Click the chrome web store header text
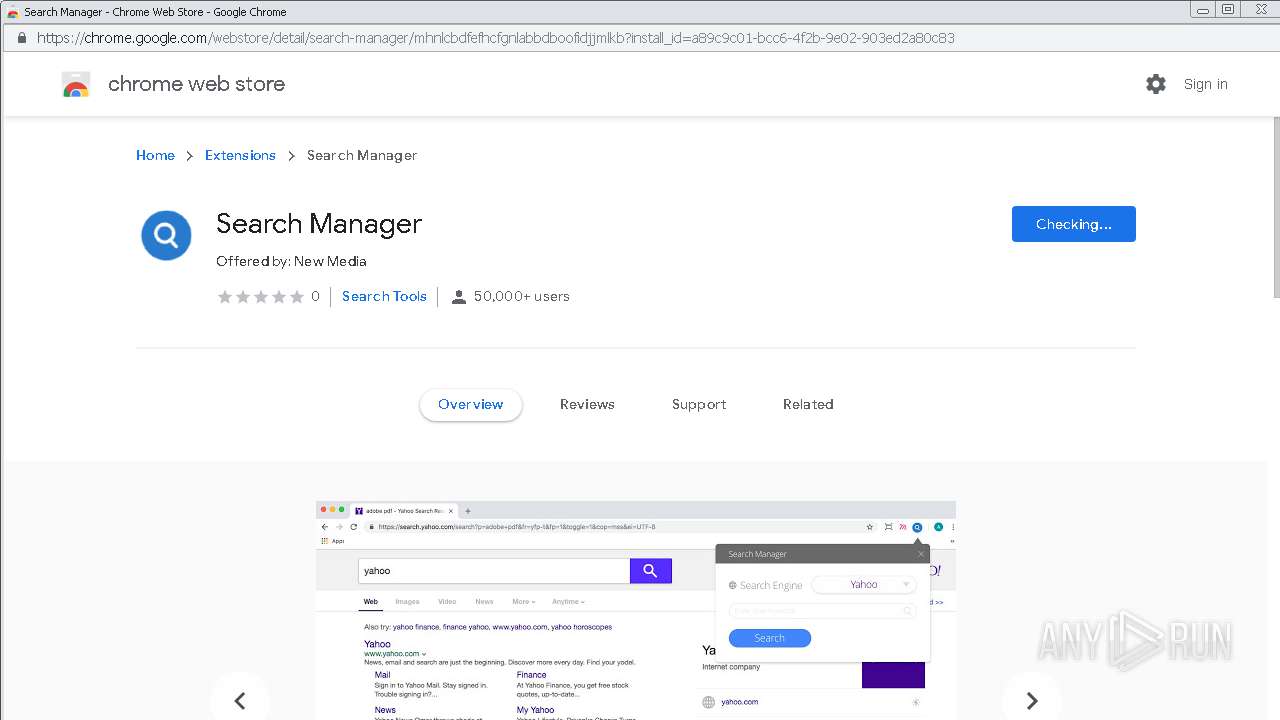Image resolution: width=1280 pixels, height=720 pixels. [x=196, y=84]
